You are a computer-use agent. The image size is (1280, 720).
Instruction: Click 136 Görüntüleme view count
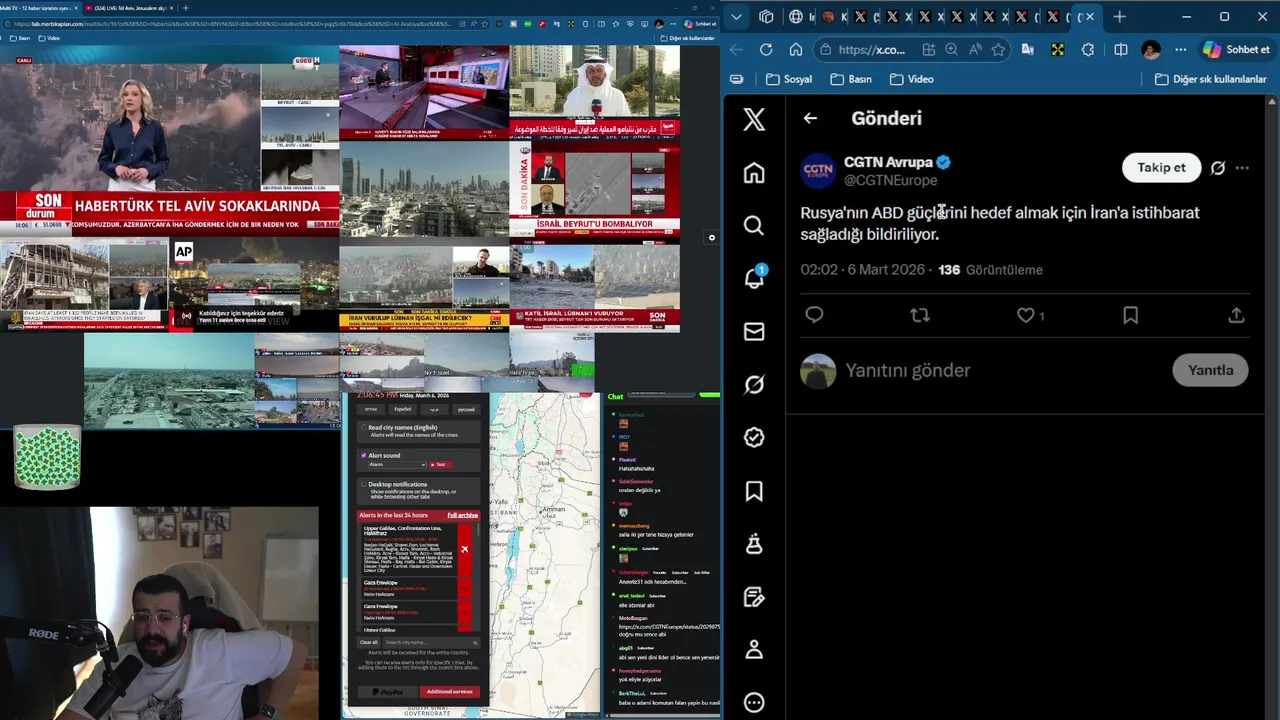(x=990, y=270)
